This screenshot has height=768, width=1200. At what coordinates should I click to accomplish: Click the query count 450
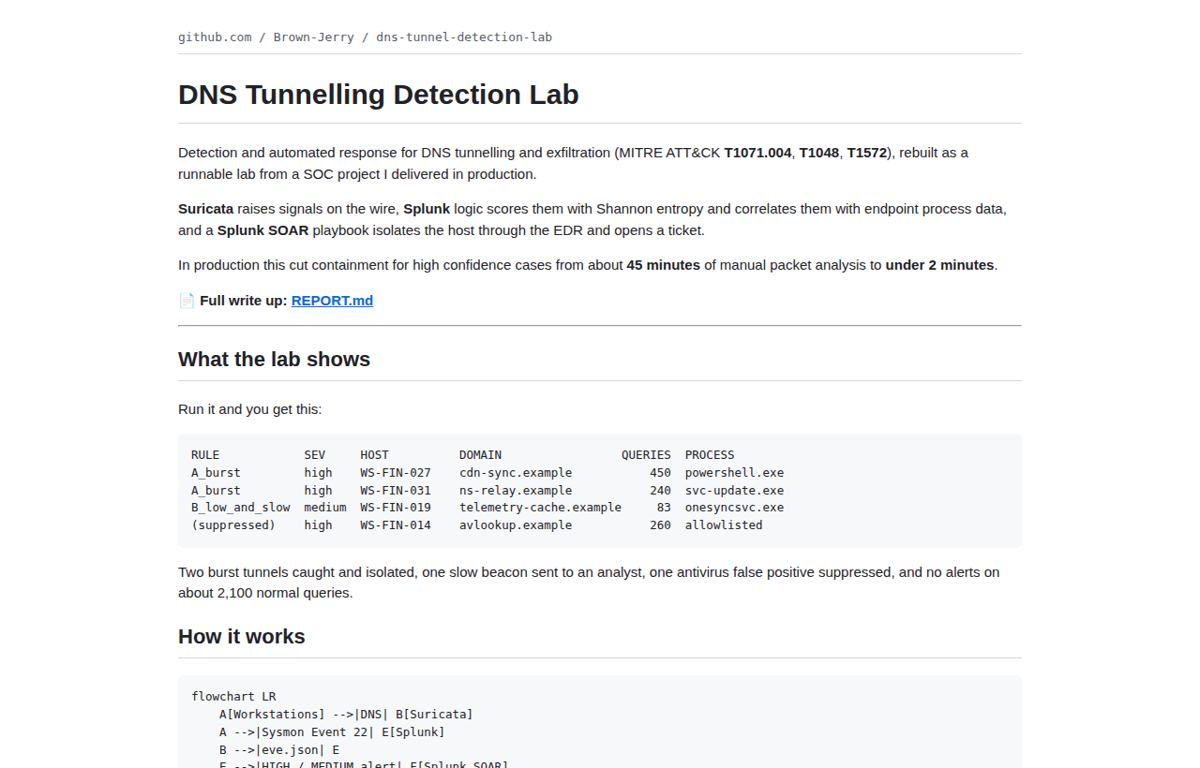tap(660, 473)
